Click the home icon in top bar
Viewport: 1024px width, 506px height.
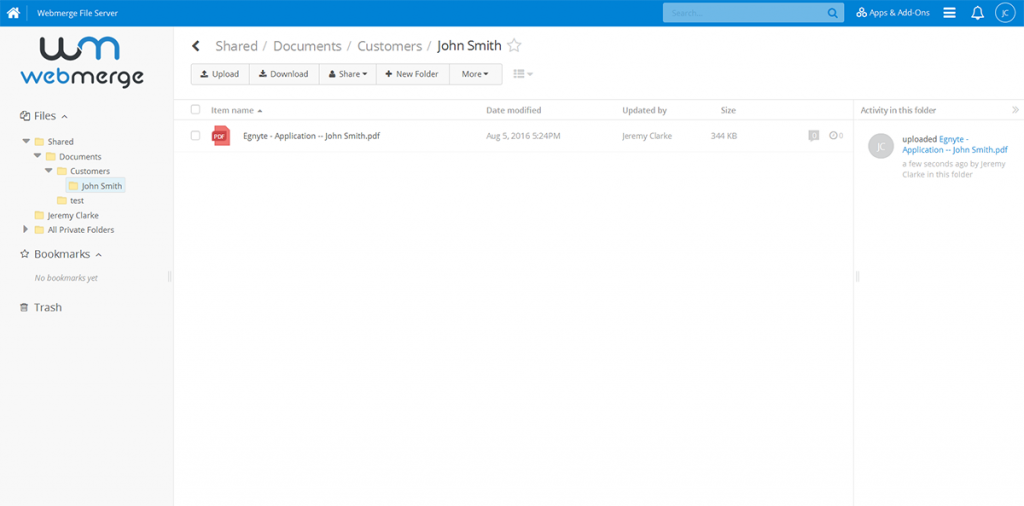coord(14,13)
